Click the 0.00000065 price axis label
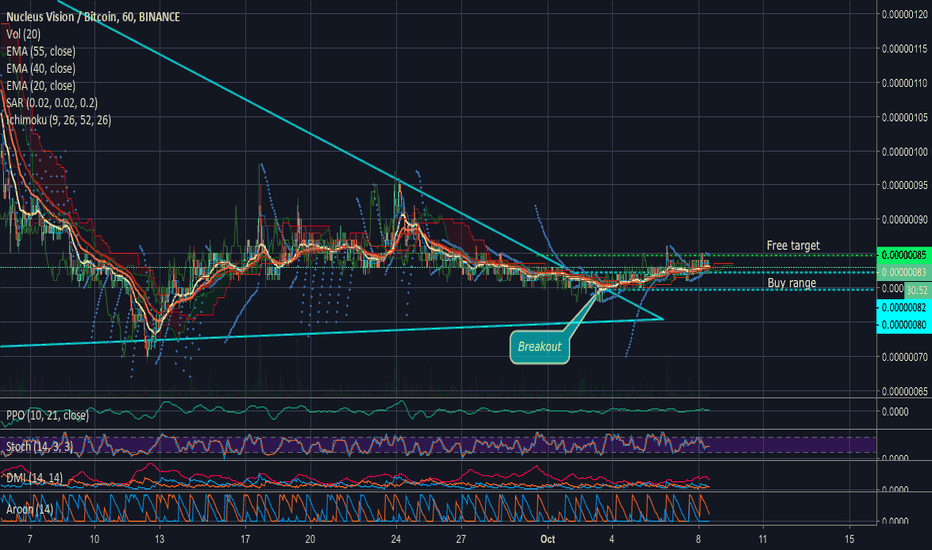Screen dimensions: 932x550 click(905, 391)
